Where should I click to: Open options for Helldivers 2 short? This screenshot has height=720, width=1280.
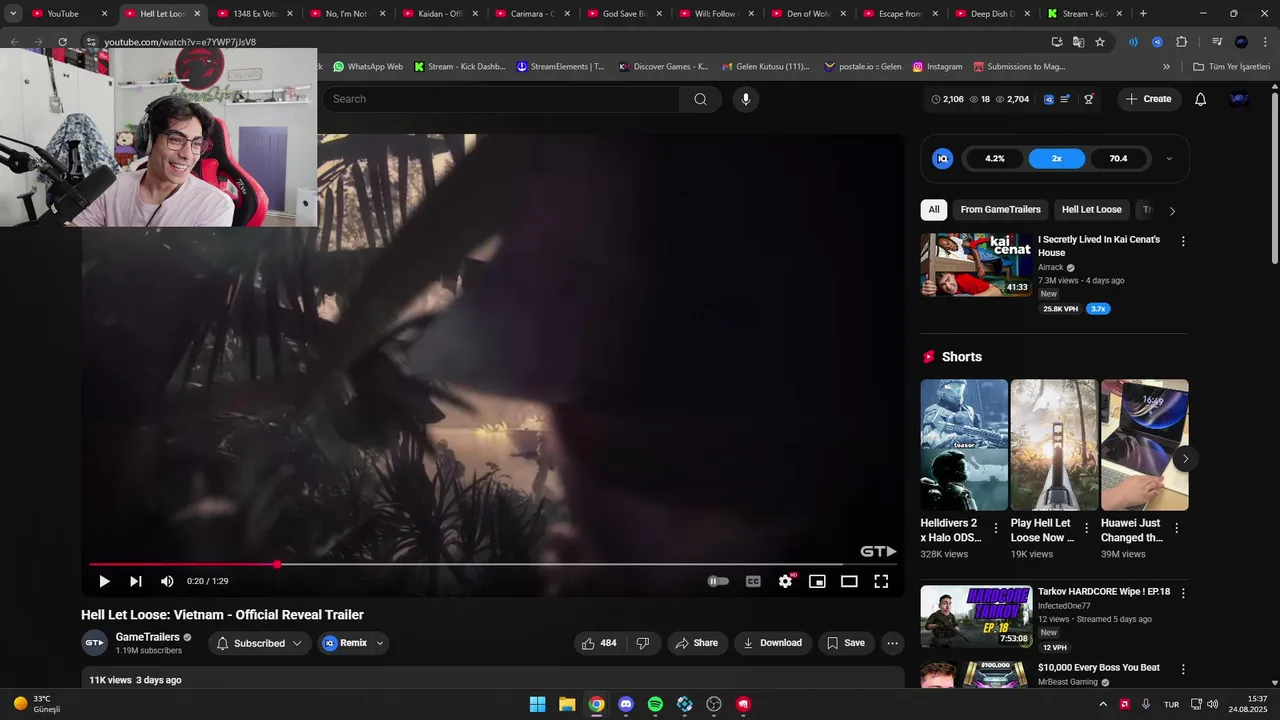click(996, 528)
